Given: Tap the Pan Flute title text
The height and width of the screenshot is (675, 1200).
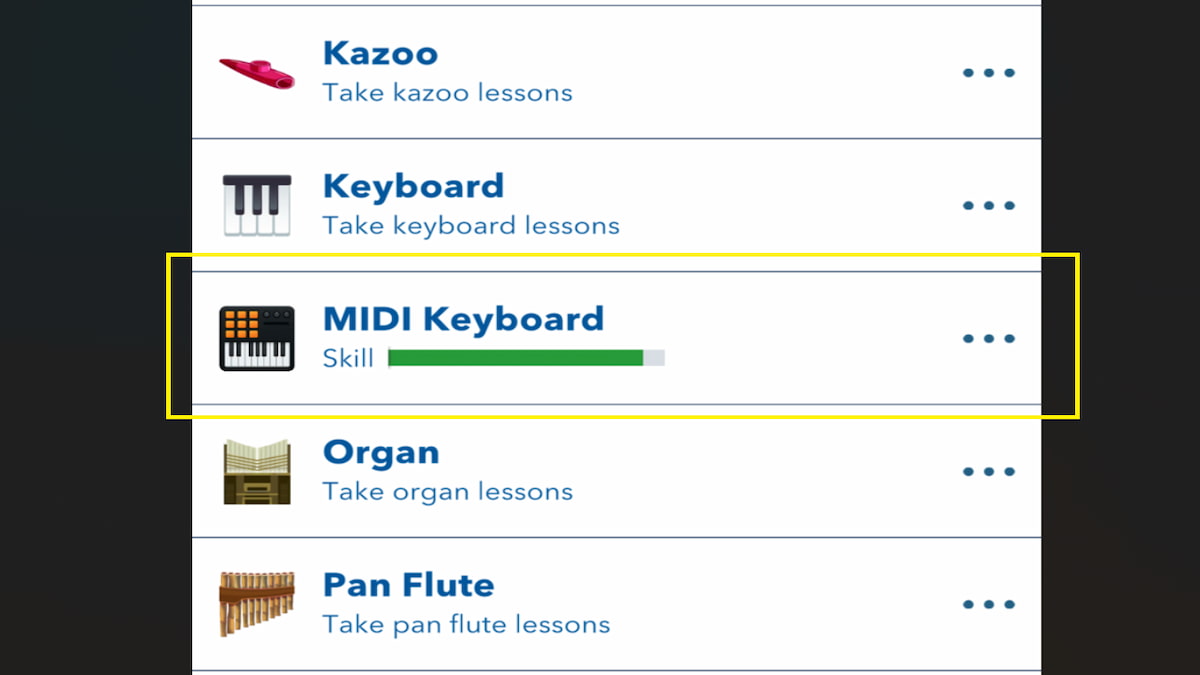Looking at the screenshot, I should click(x=407, y=585).
